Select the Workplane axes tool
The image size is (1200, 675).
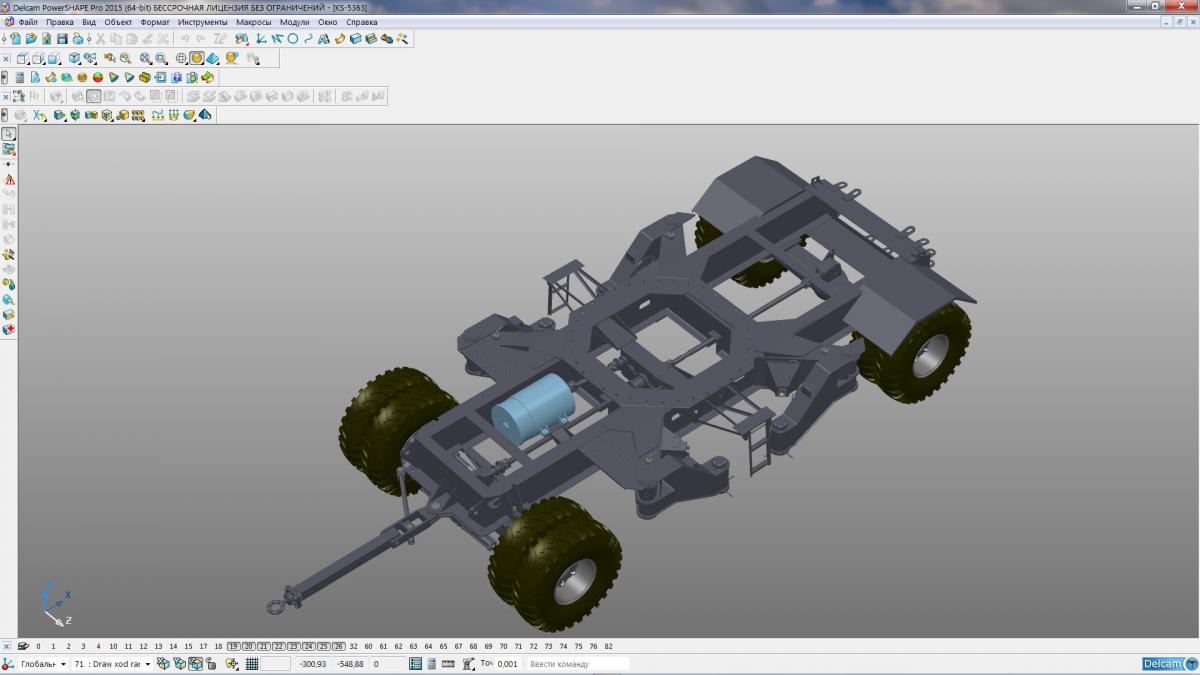point(260,38)
